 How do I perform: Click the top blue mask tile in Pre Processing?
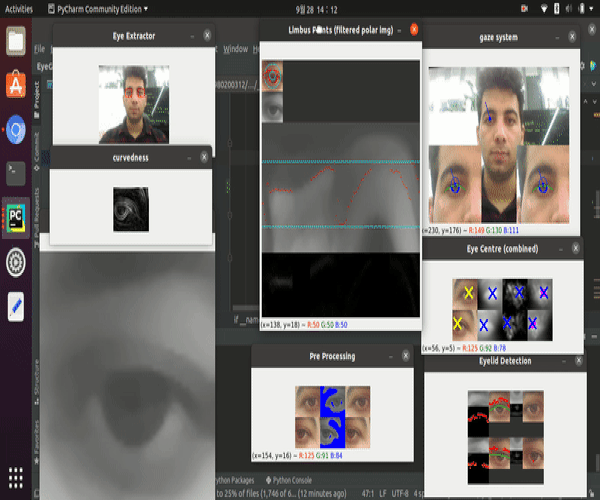pos(332,401)
